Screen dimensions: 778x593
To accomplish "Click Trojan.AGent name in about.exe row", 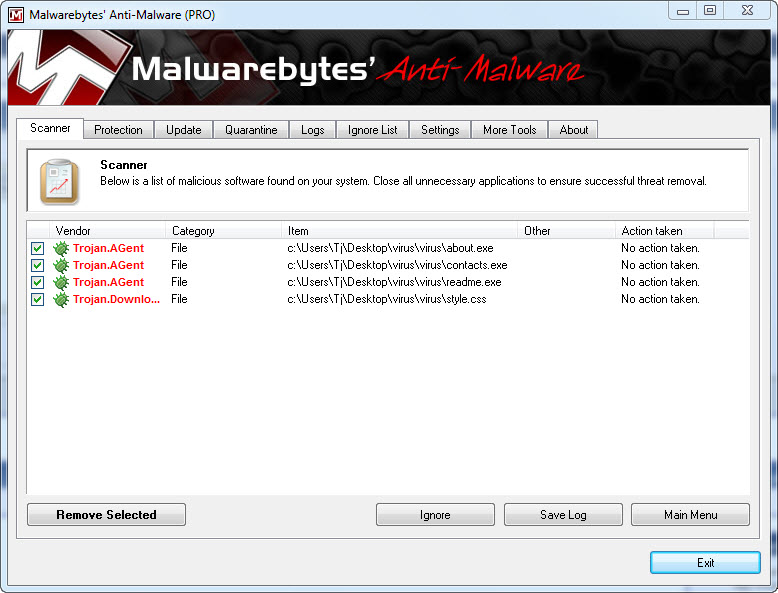I will [108, 248].
